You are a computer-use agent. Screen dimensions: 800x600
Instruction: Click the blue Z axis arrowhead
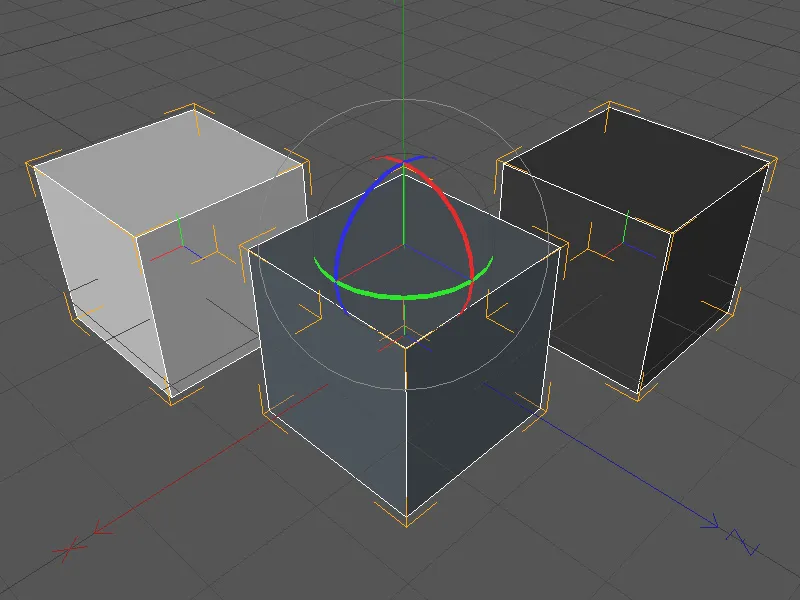click(710, 522)
